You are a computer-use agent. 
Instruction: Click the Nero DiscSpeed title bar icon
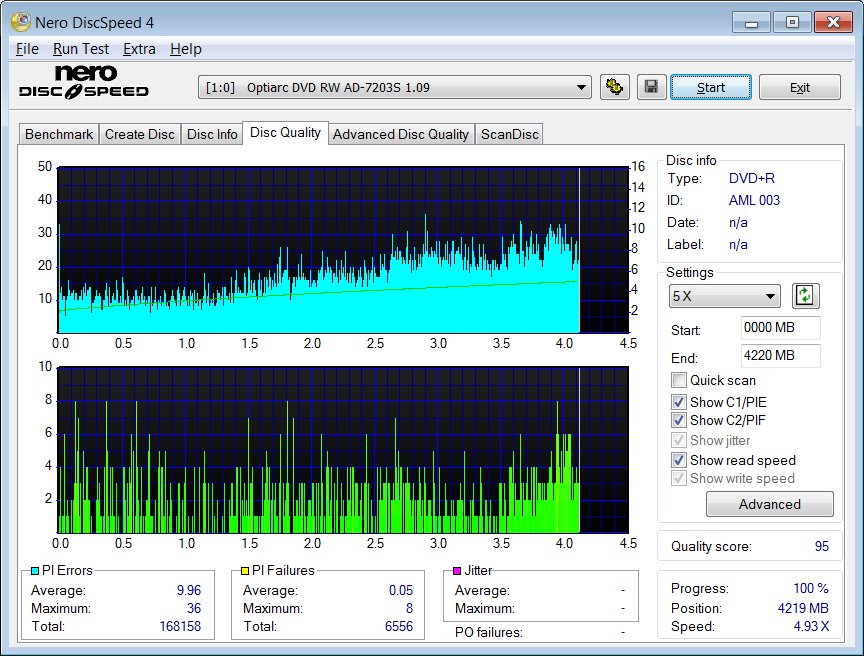(21, 22)
